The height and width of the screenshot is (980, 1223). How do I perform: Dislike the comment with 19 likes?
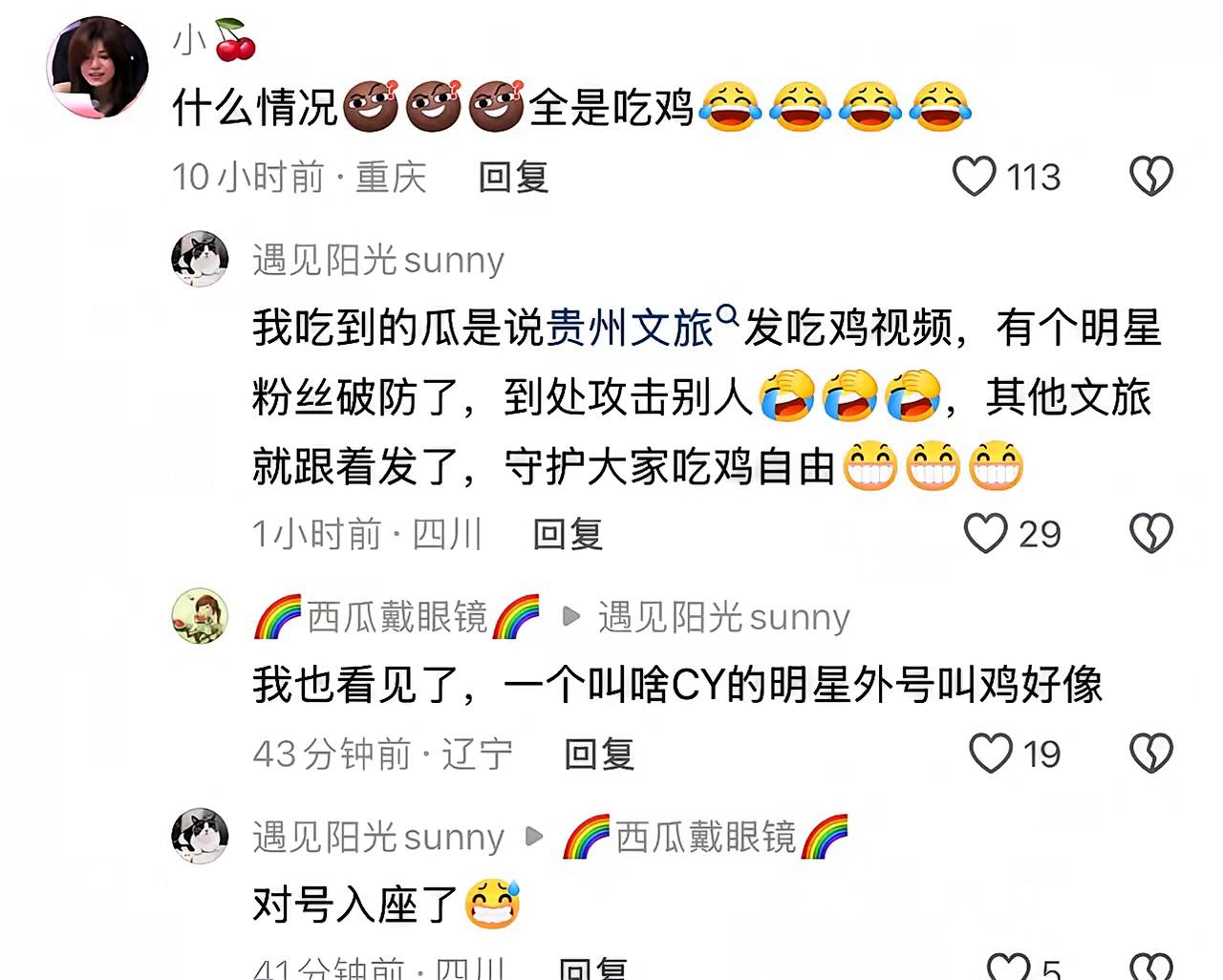pyautogui.click(x=1150, y=754)
